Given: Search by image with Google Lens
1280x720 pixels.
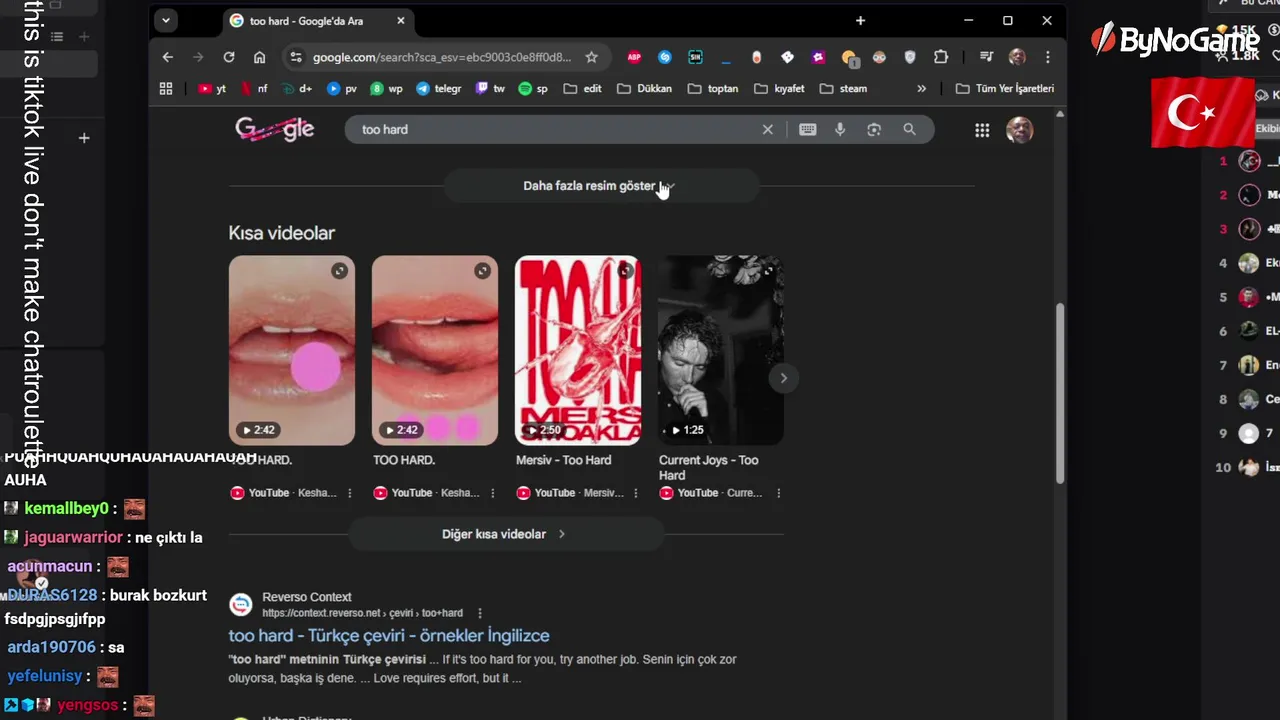Looking at the screenshot, I should tap(874, 129).
